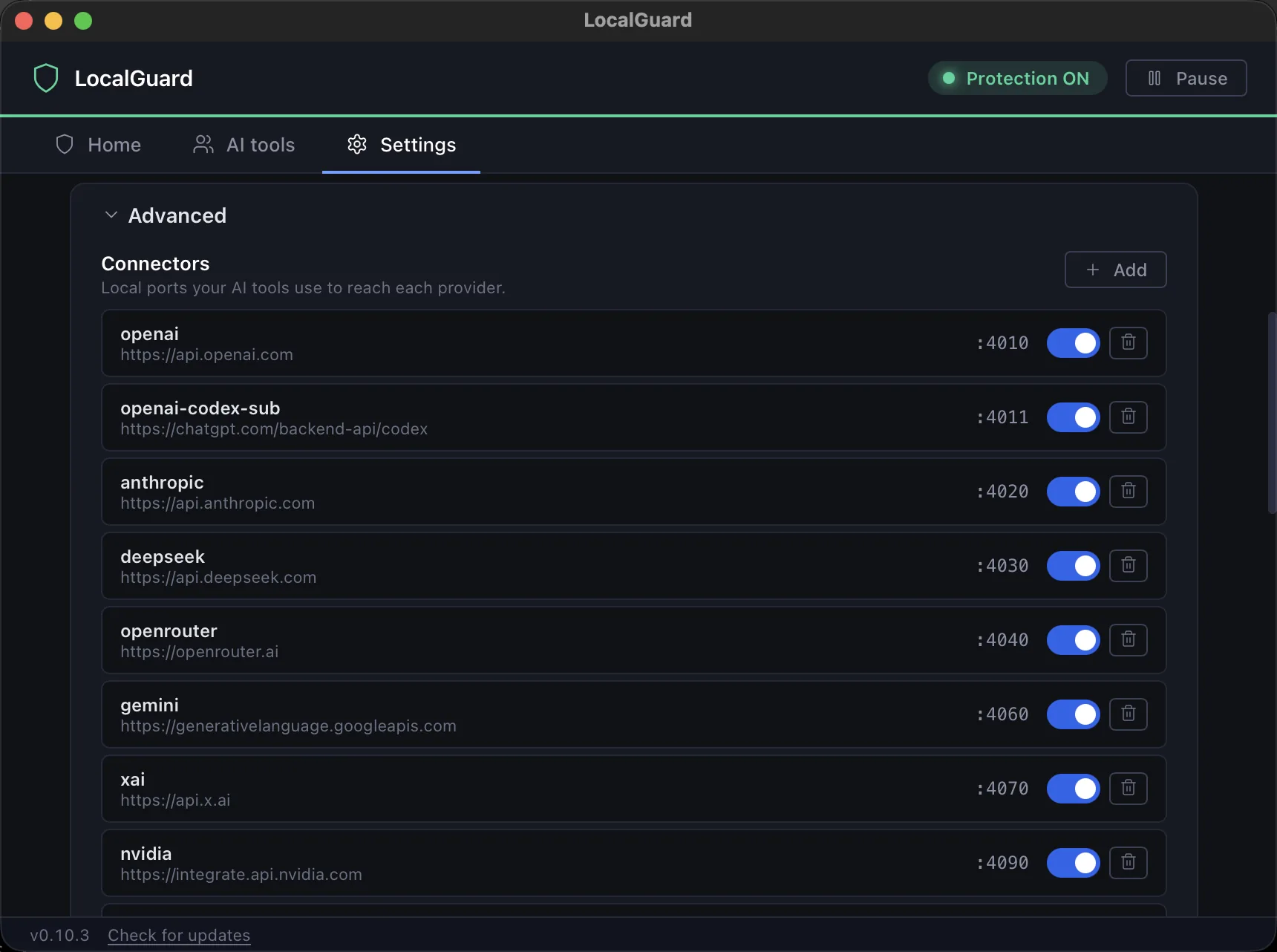Click the openai port :4010
The width and height of the screenshot is (1277, 952).
pos(1002,343)
